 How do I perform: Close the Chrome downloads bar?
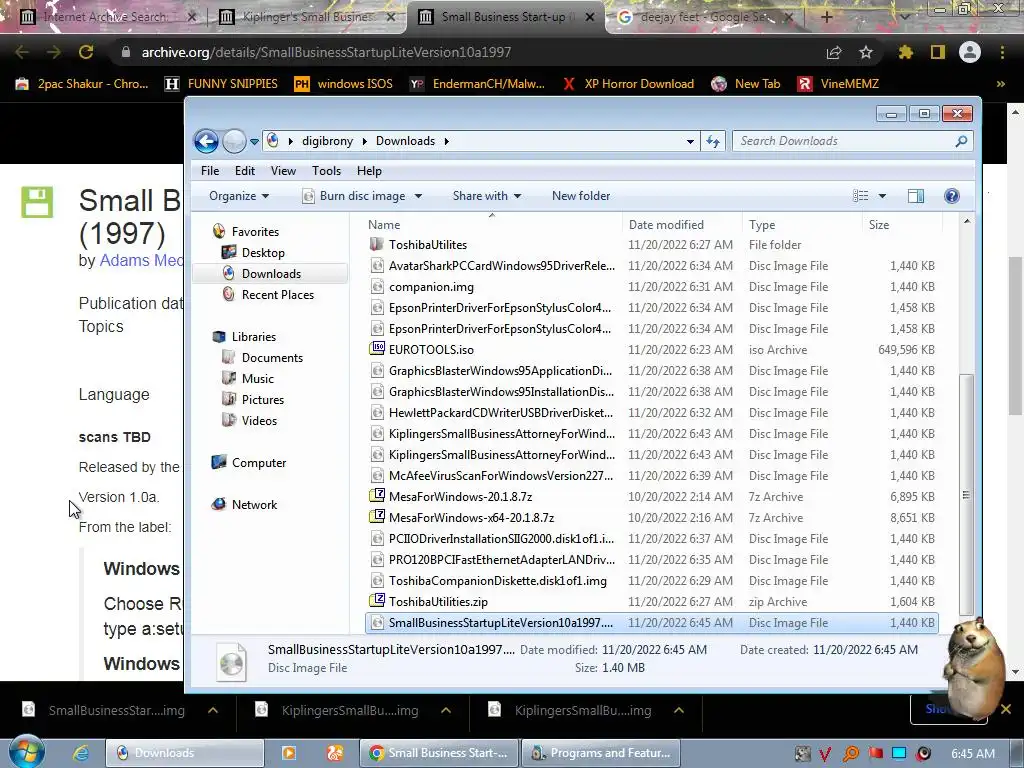click(x=1006, y=709)
